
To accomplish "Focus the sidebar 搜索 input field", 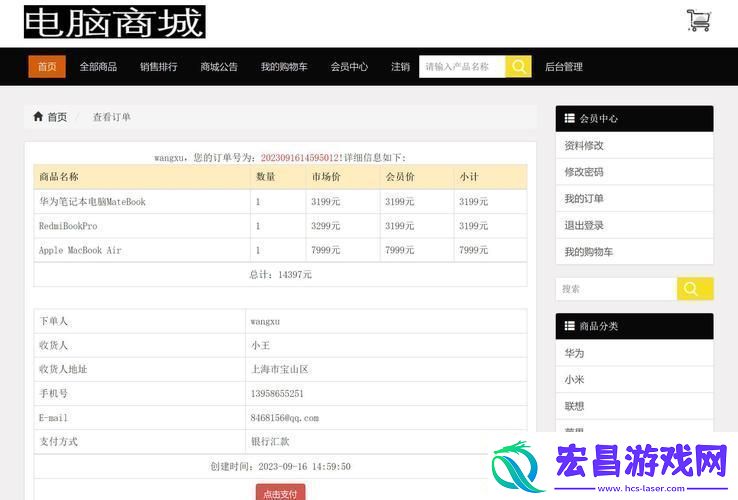I will [x=617, y=289].
